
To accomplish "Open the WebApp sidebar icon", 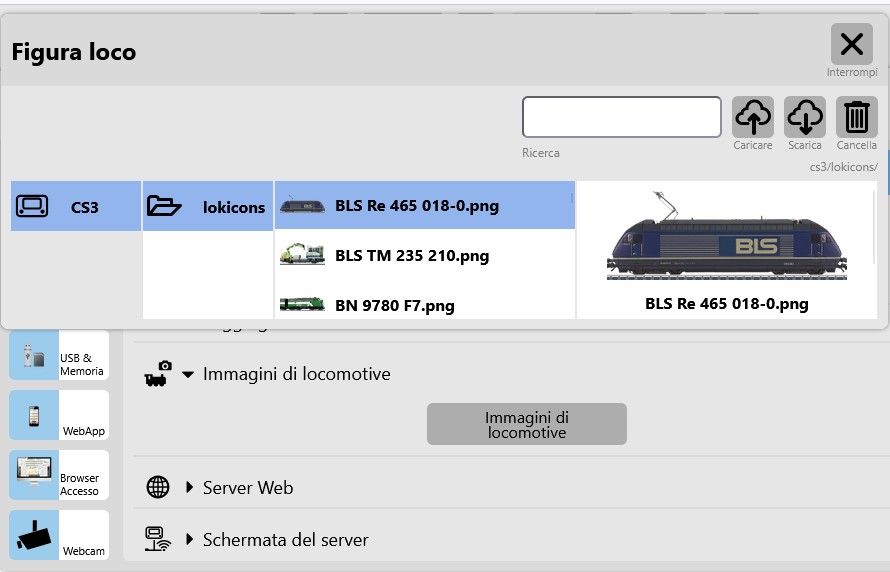I will [x=59, y=415].
